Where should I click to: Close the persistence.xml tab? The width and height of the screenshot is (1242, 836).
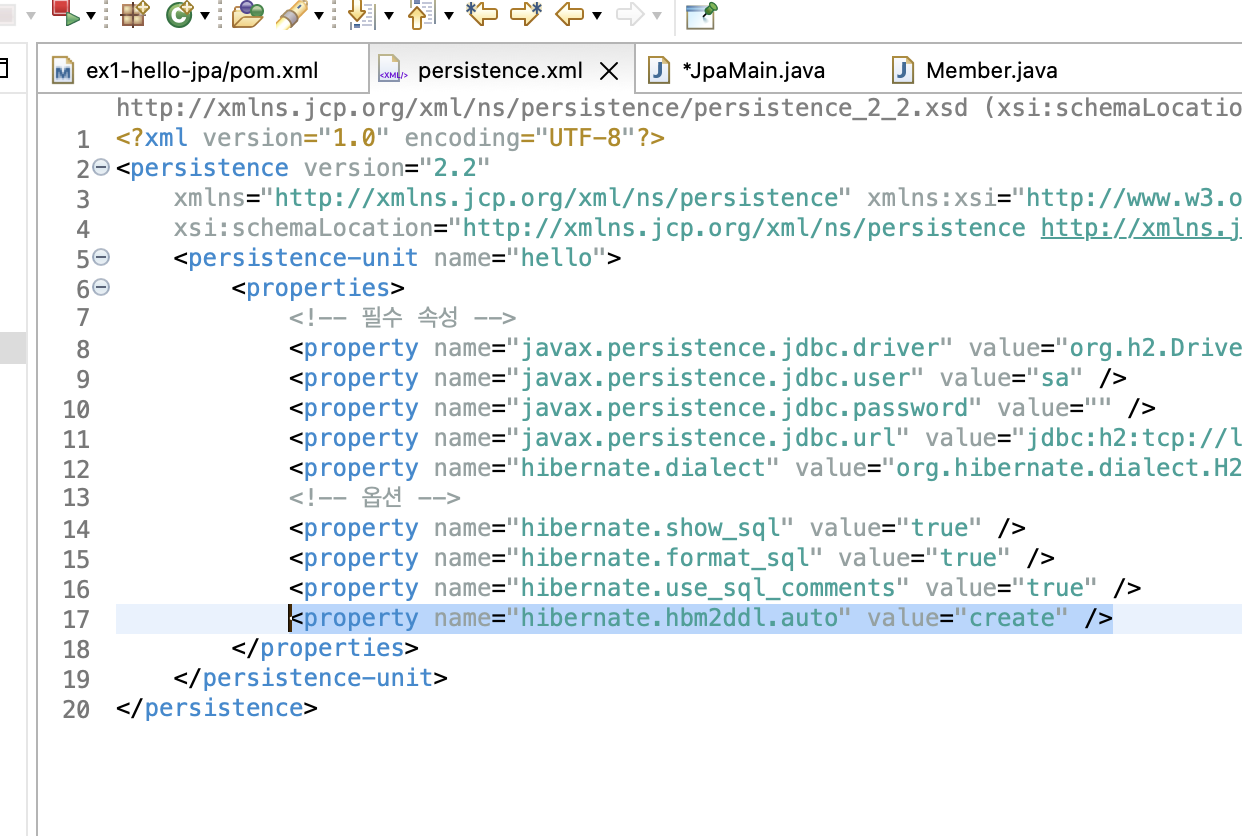[609, 71]
